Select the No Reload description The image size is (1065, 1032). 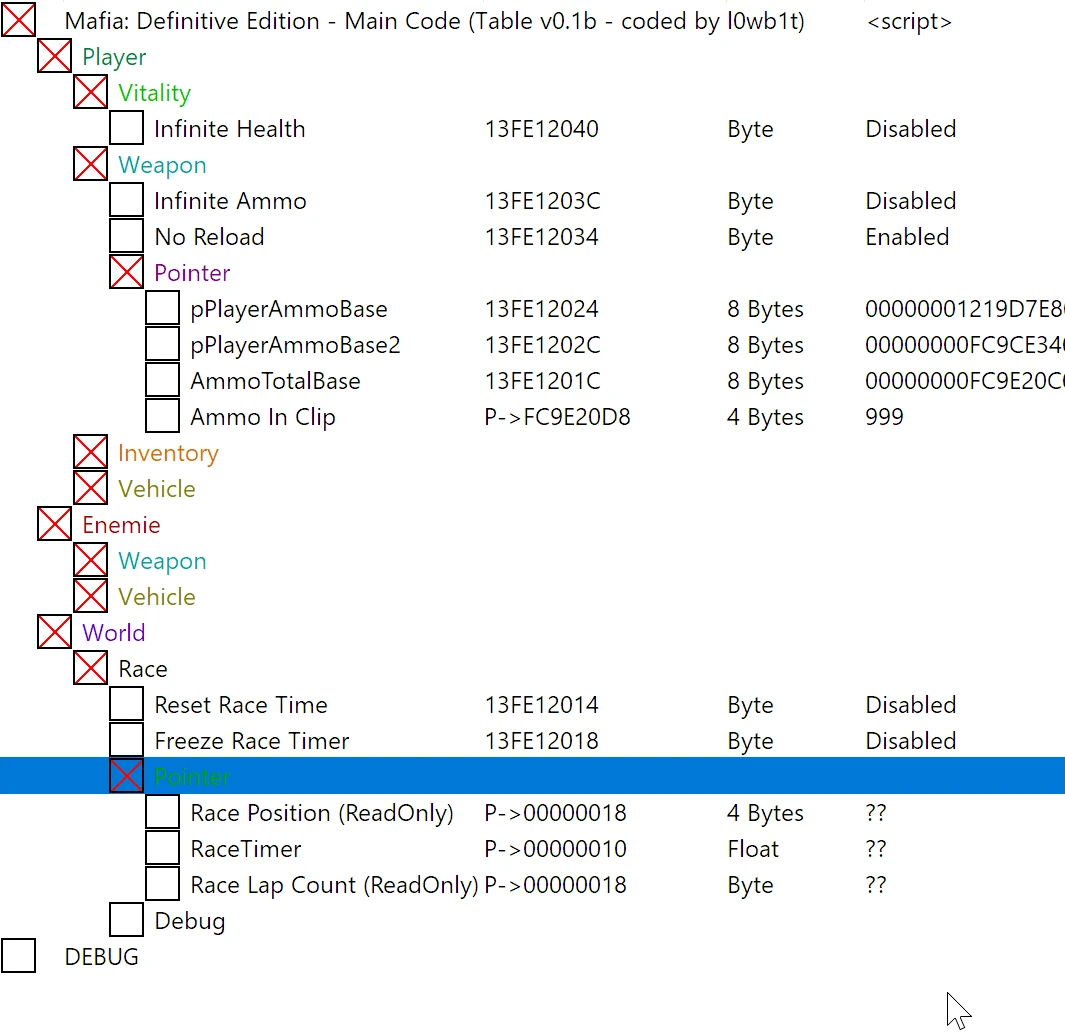[209, 237]
